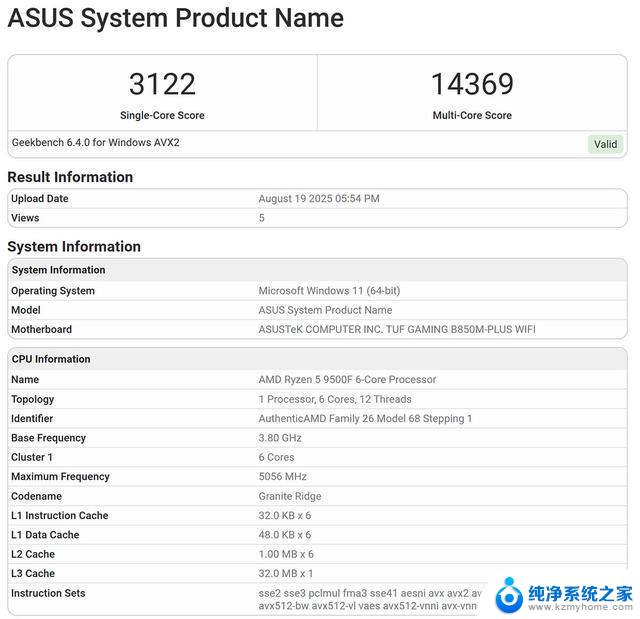Image resolution: width=640 pixels, height=619 pixels.
Task: Select Microsoft Windows 11 (64-bit) value
Action: 329,291
